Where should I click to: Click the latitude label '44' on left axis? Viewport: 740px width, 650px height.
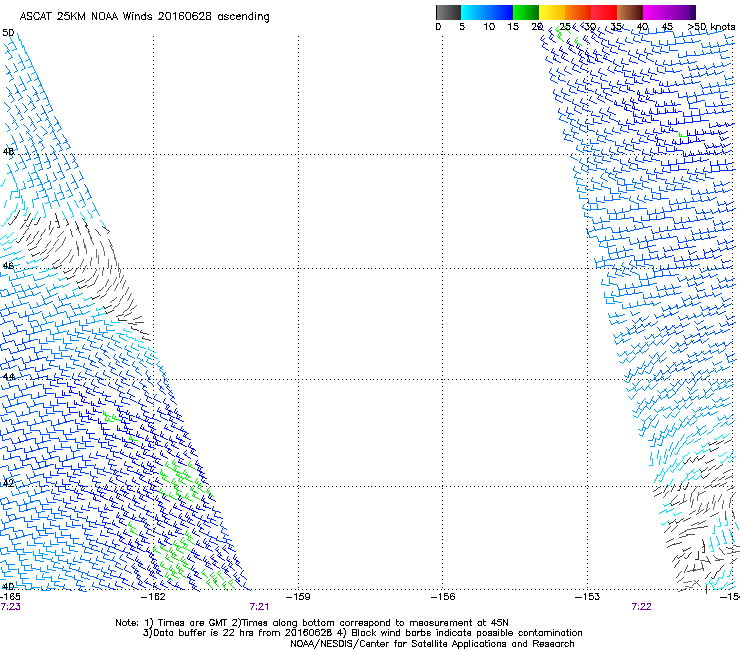(8, 377)
